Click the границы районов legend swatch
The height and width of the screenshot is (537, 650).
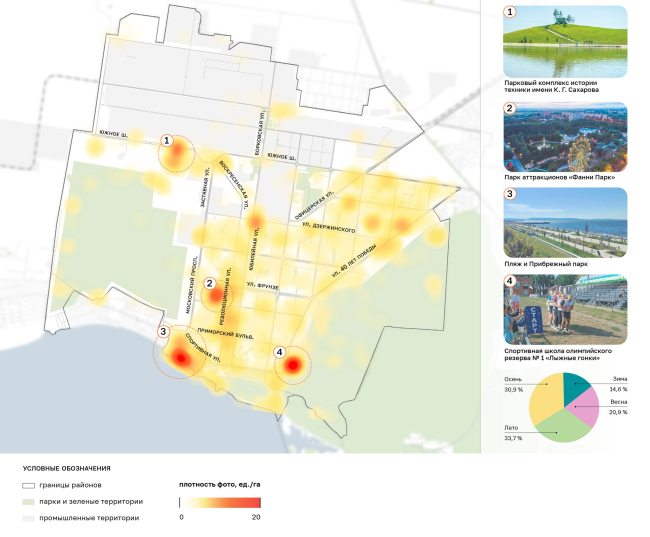click(x=26, y=485)
